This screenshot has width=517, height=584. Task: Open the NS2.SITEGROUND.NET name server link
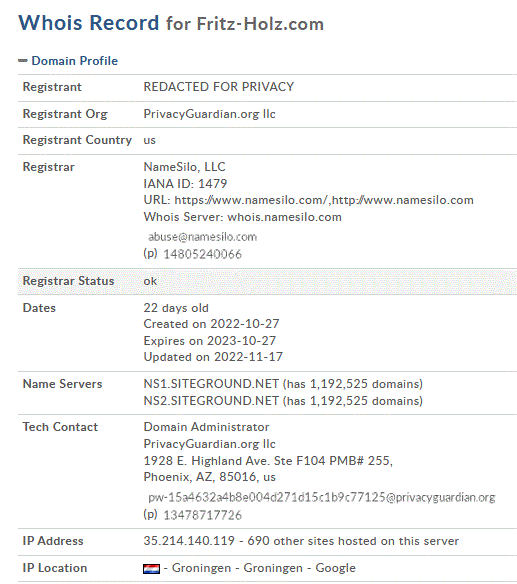click(211, 401)
